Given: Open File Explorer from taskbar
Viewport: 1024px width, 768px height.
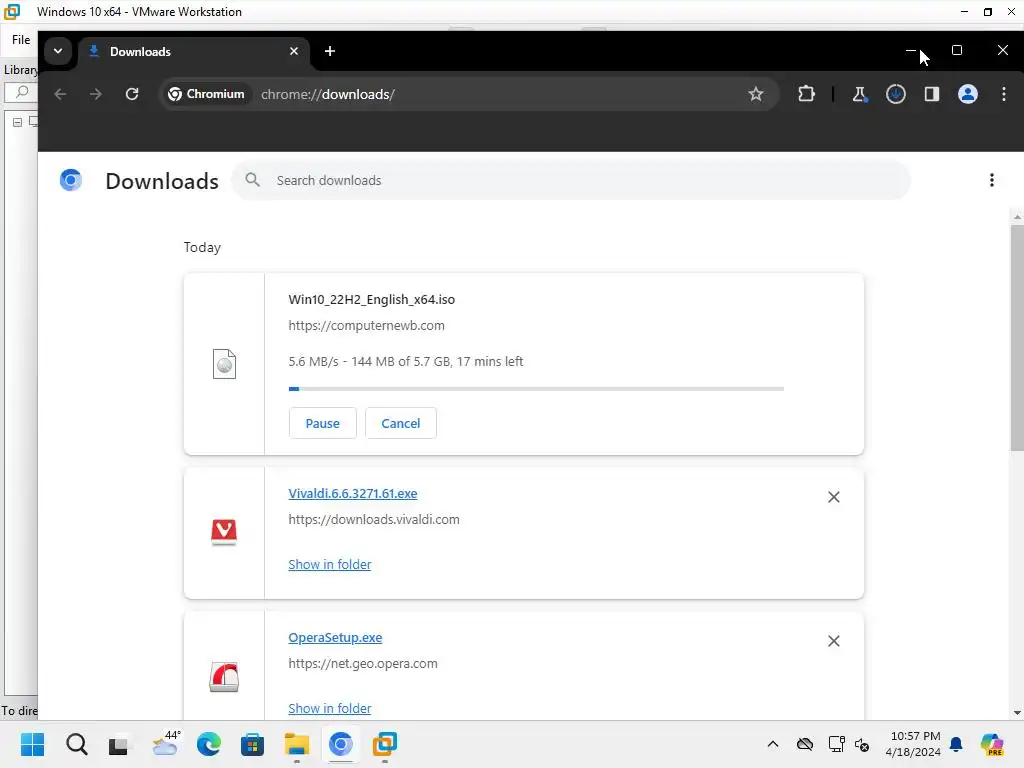Looking at the screenshot, I should click(x=296, y=744).
